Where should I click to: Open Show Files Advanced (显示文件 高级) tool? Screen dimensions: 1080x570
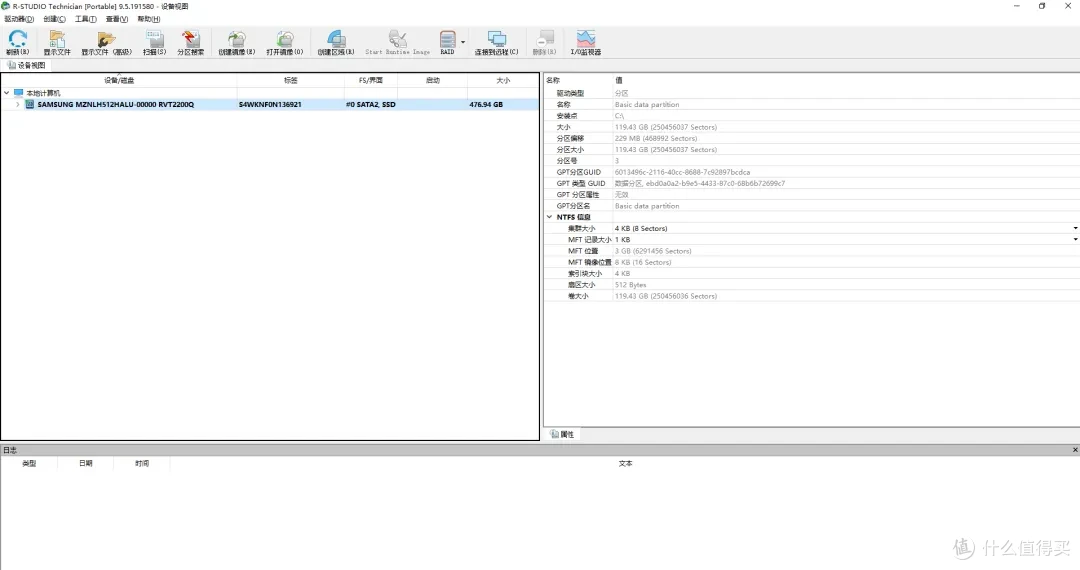point(106,43)
